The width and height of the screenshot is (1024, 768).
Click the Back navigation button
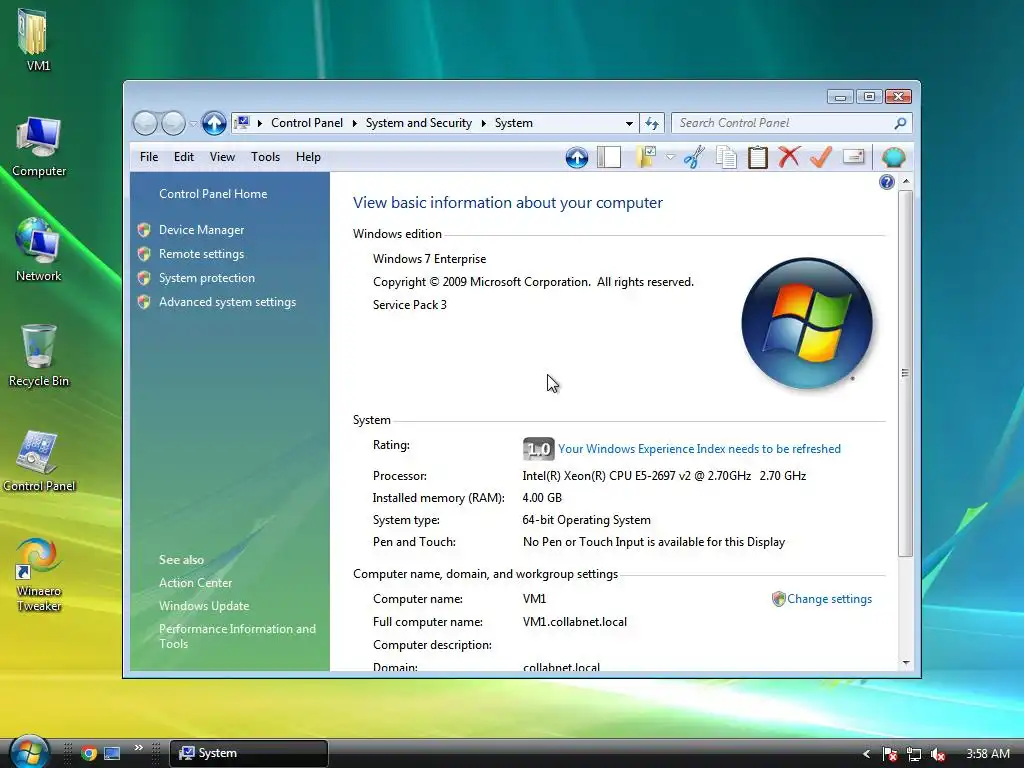pyautogui.click(x=145, y=123)
